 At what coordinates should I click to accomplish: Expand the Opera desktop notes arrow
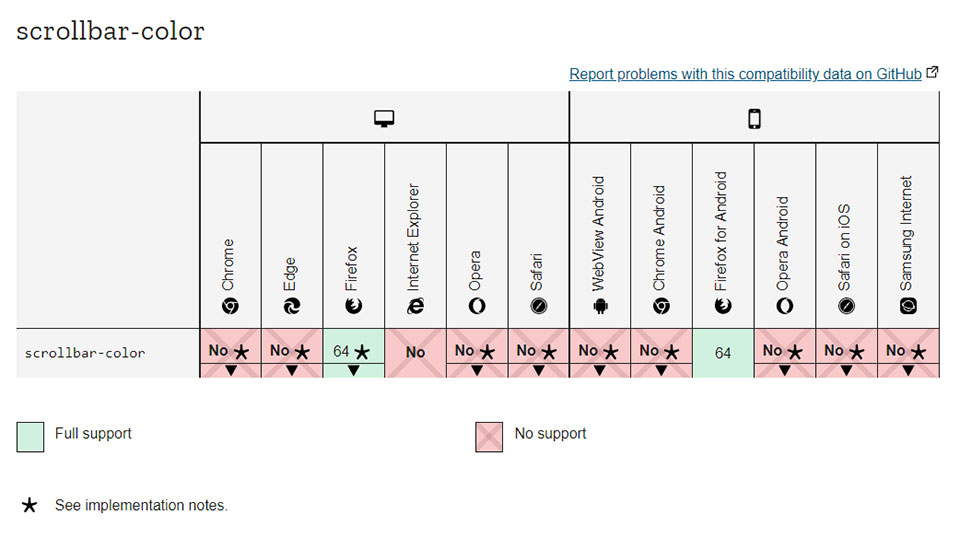pos(477,370)
